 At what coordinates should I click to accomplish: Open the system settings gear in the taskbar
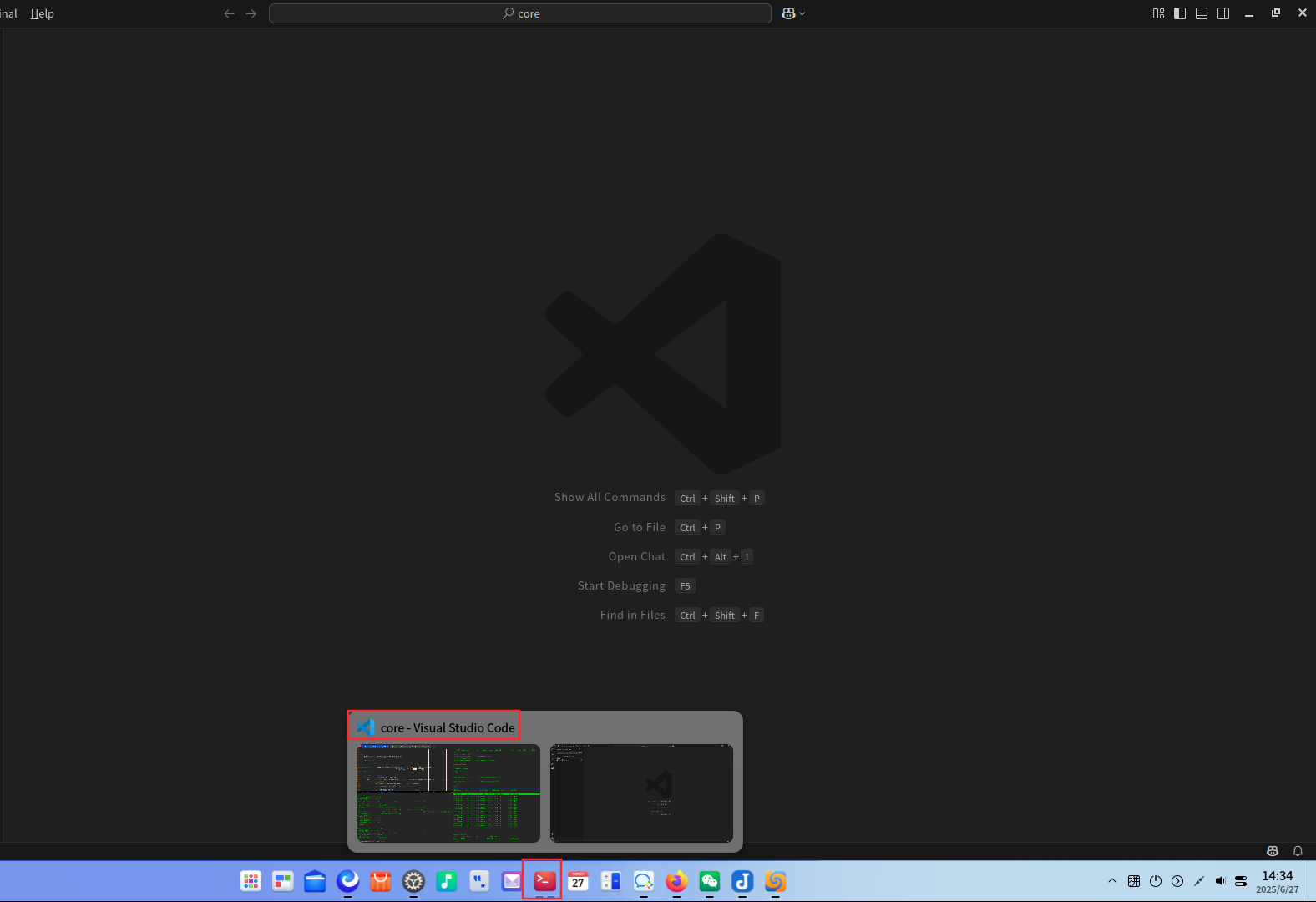coord(413,881)
